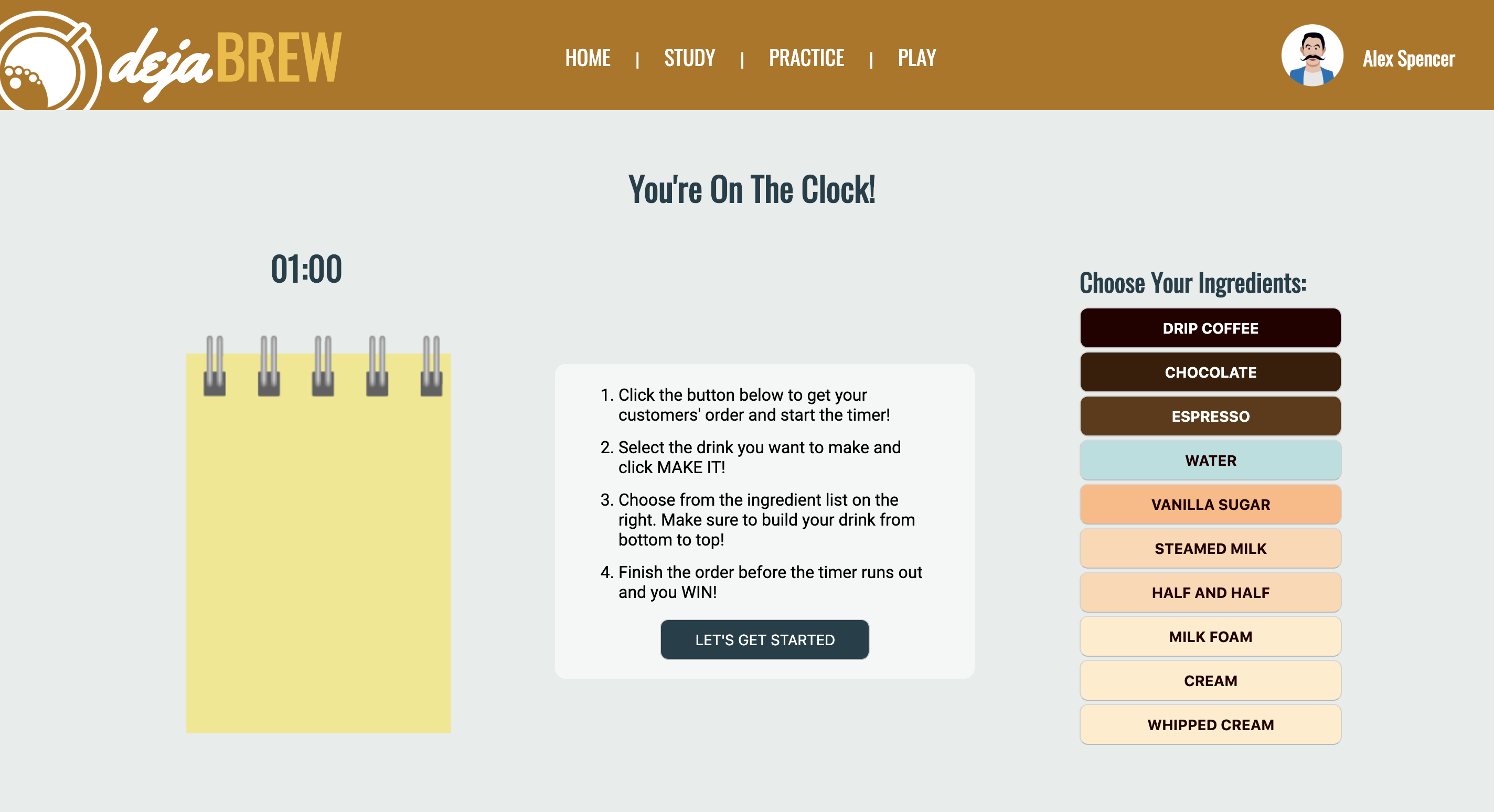Switch to the PRACTICE page
The width and height of the screenshot is (1494, 812).
(806, 57)
